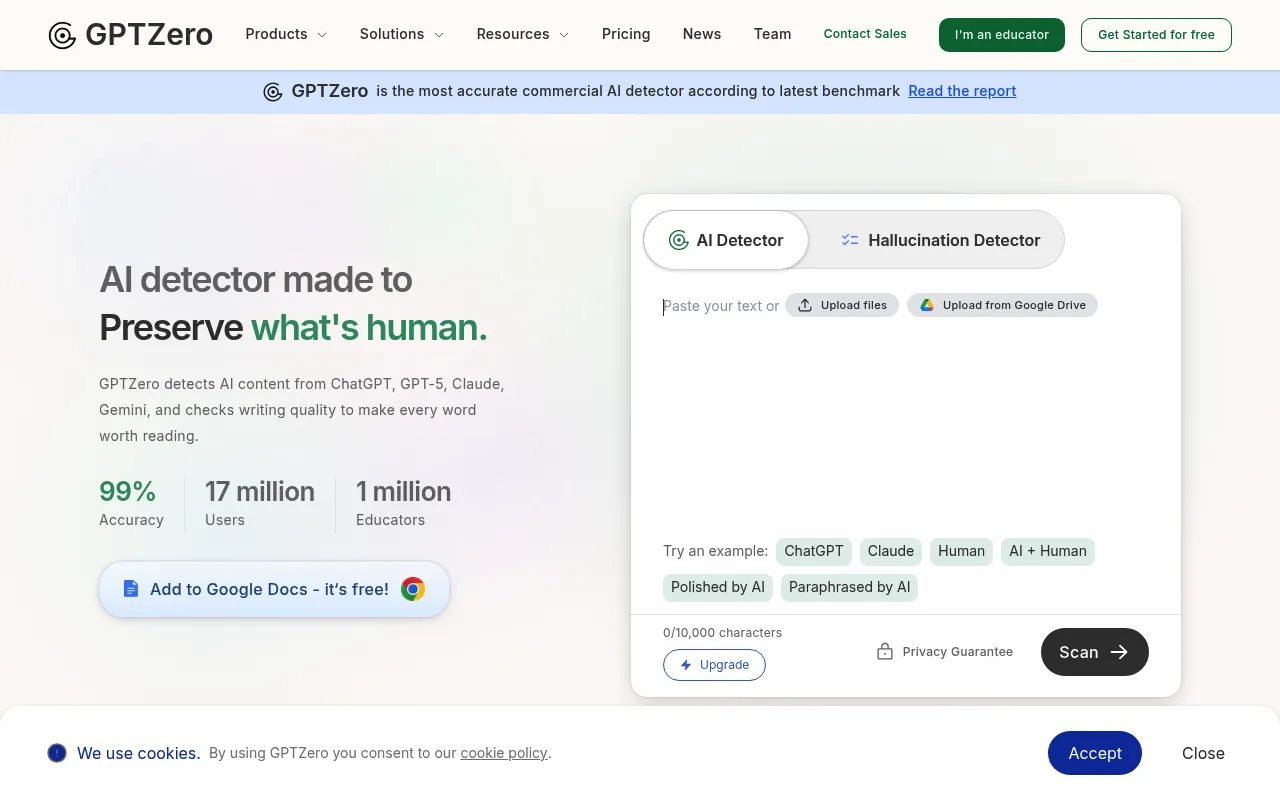
Task: Expand the Products dropdown chevron
Action: (x=322, y=35)
